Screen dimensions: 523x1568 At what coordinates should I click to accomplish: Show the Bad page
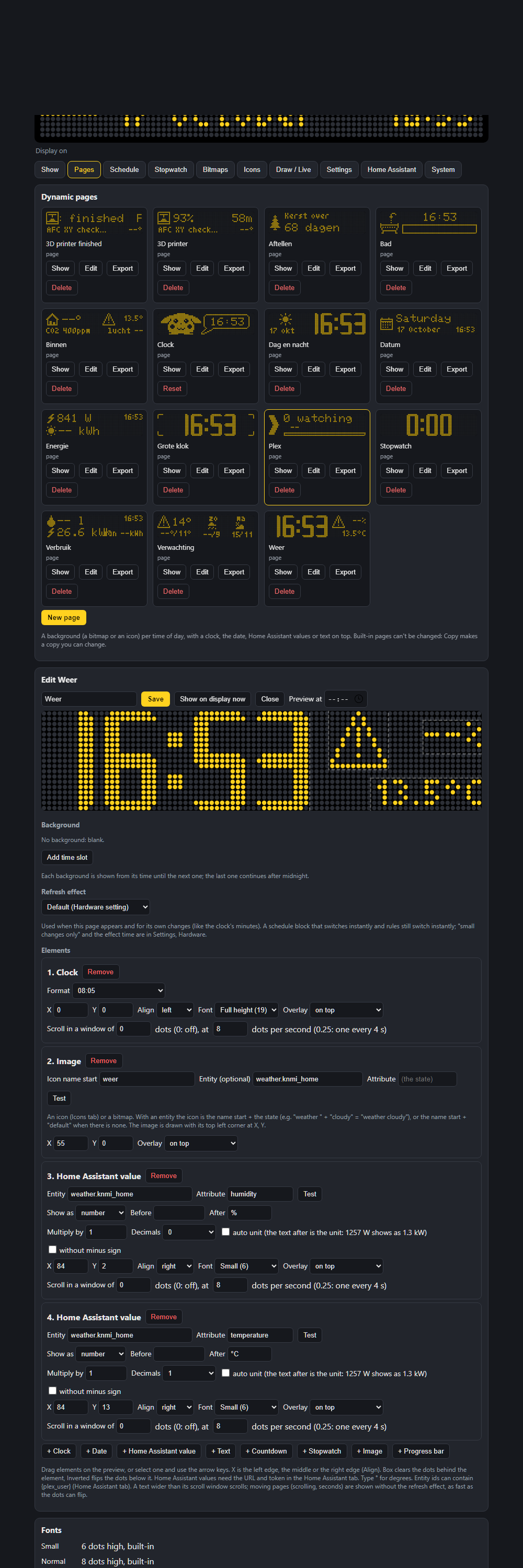click(394, 268)
